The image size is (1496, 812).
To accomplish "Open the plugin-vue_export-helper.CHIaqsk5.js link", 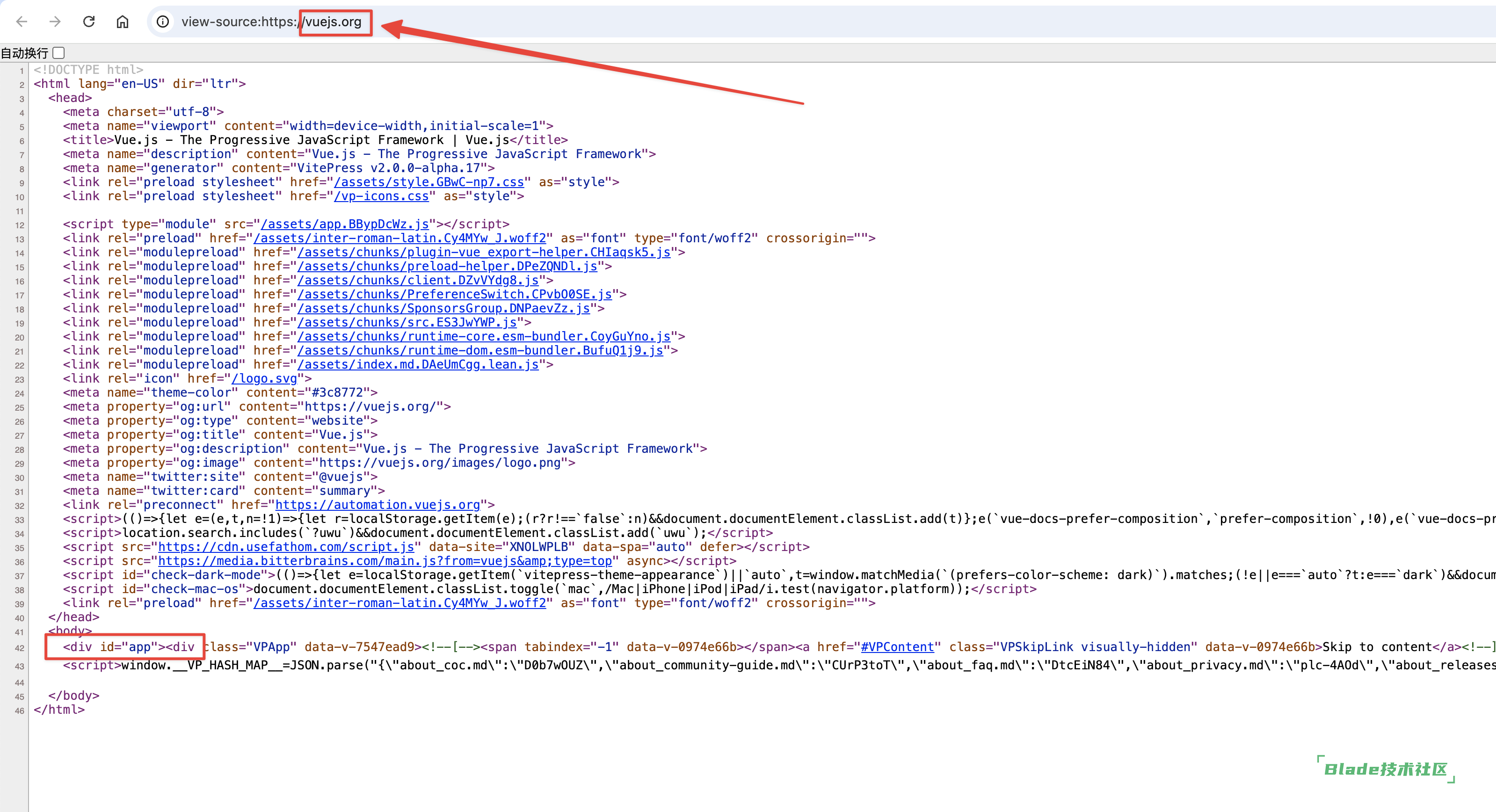I will [x=484, y=252].
